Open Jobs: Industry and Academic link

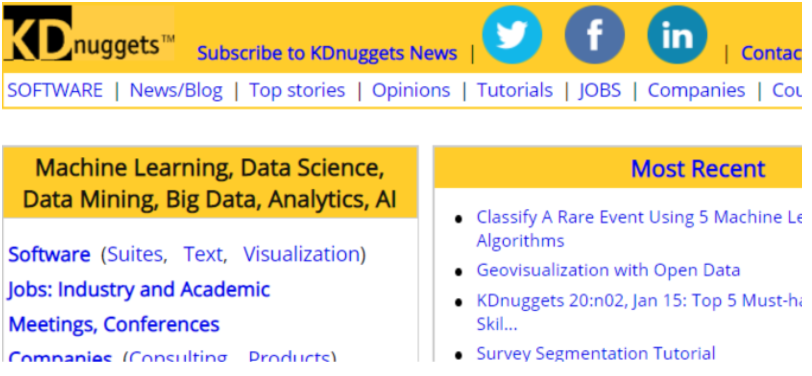[x=139, y=290]
